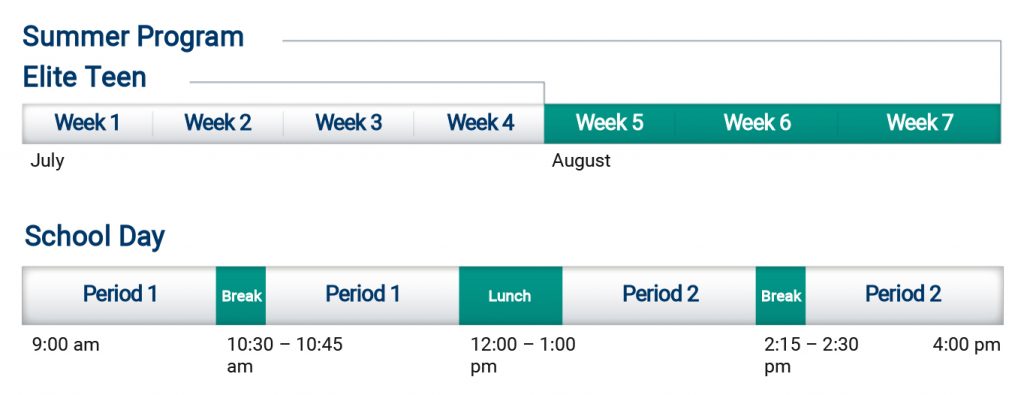Select the green Week 7 segment
This screenshot has height=395, width=1024.
click(x=920, y=123)
